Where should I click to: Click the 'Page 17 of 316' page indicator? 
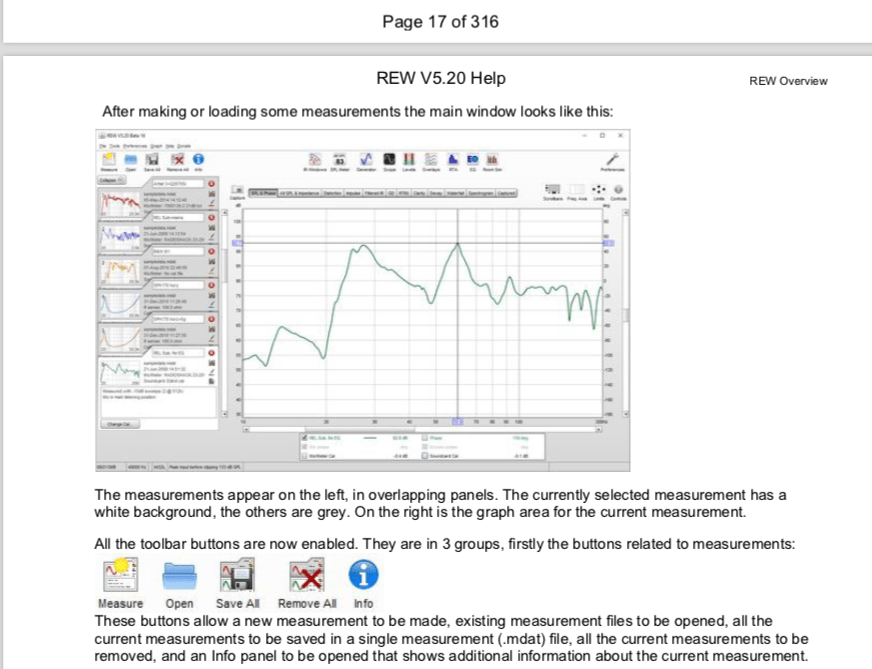[x=440, y=22]
